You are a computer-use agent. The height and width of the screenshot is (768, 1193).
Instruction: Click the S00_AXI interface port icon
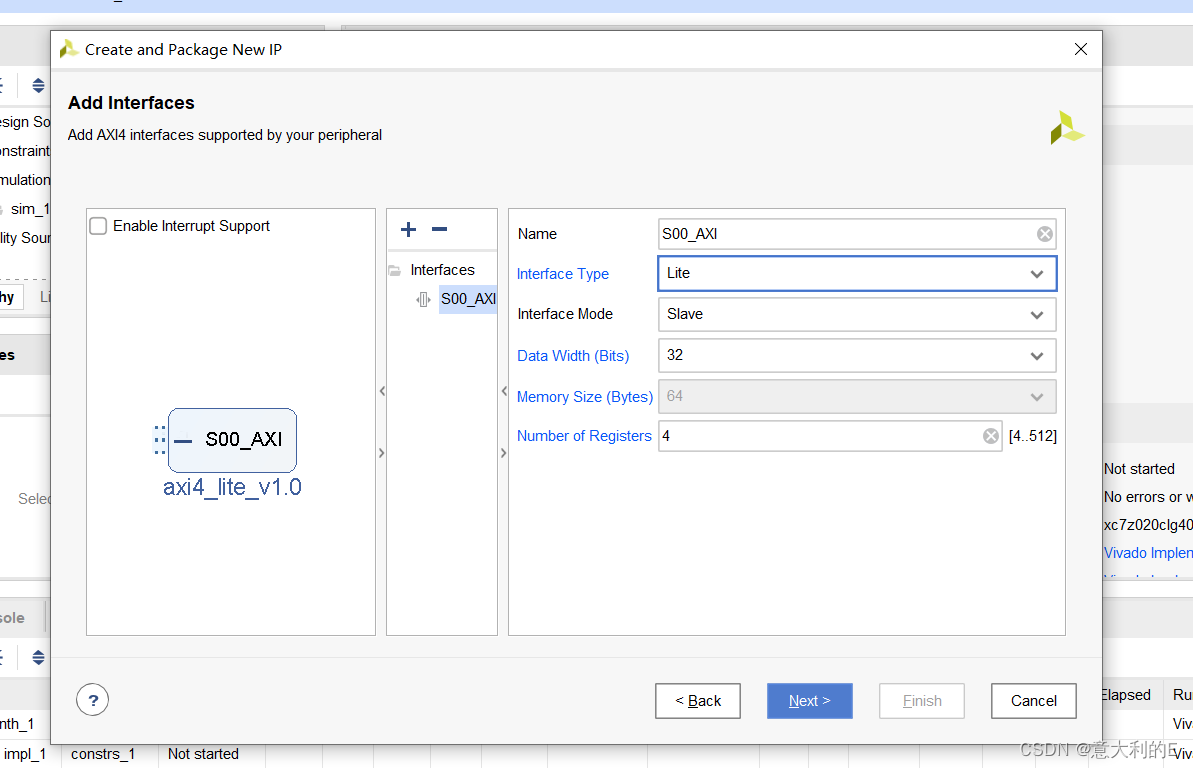click(x=423, y=300)
